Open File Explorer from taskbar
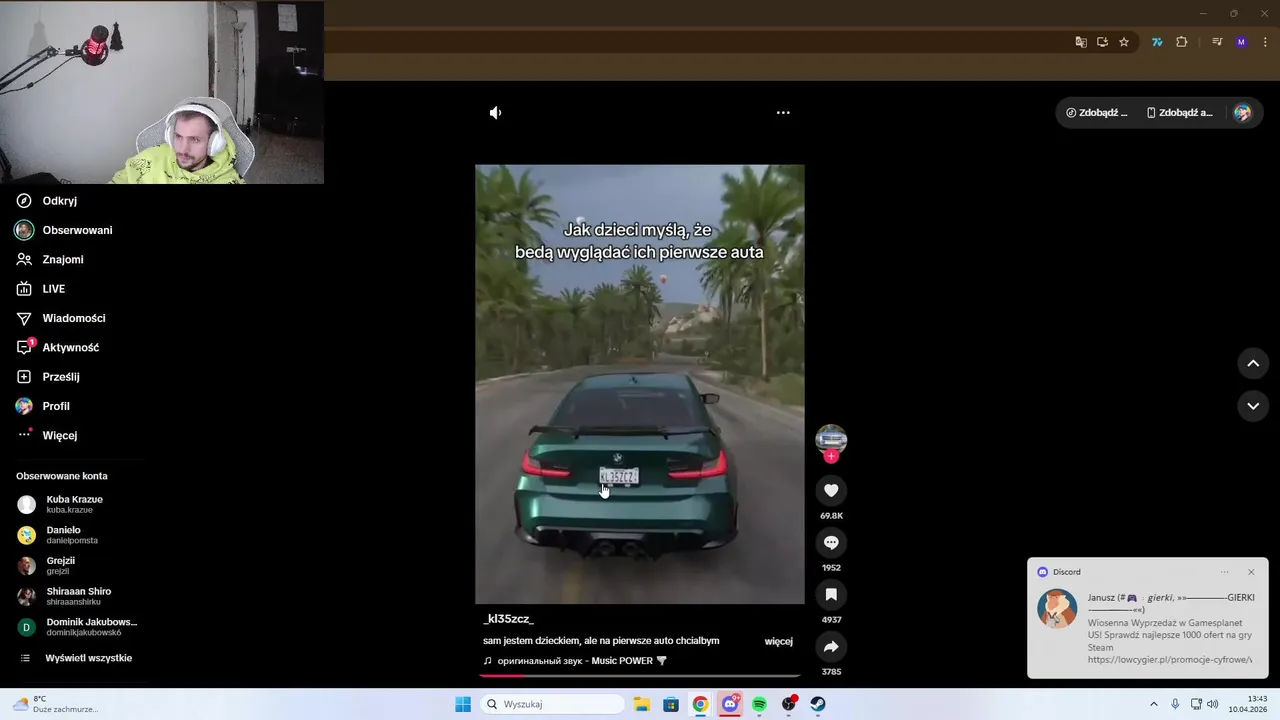 coord(642,704)
